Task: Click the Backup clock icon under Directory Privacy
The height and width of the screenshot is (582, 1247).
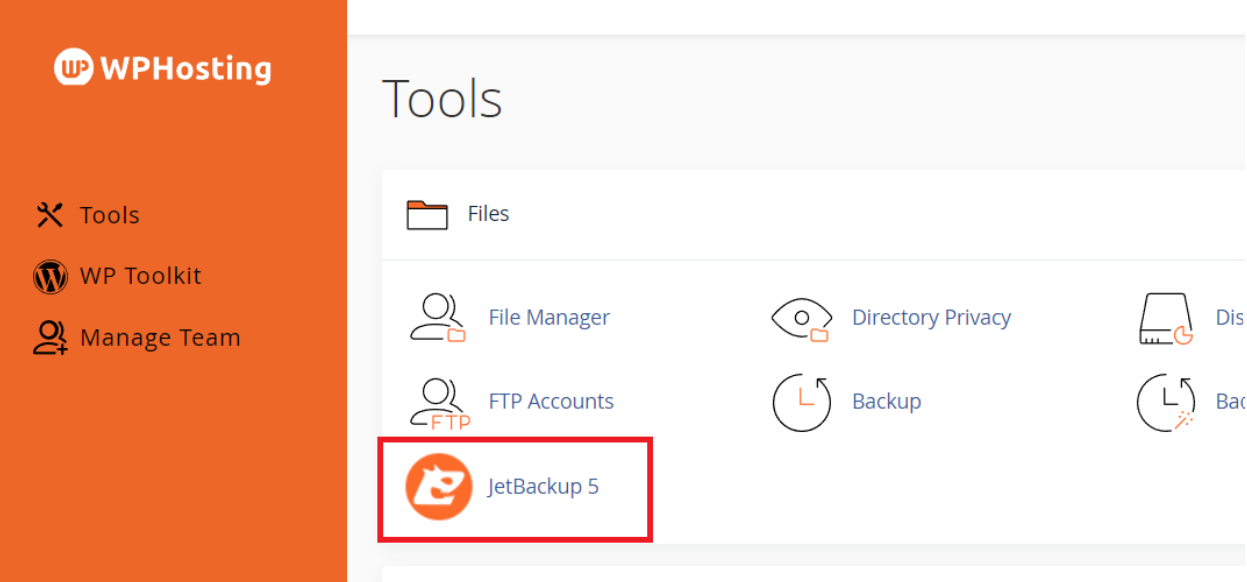Action: 802,402
